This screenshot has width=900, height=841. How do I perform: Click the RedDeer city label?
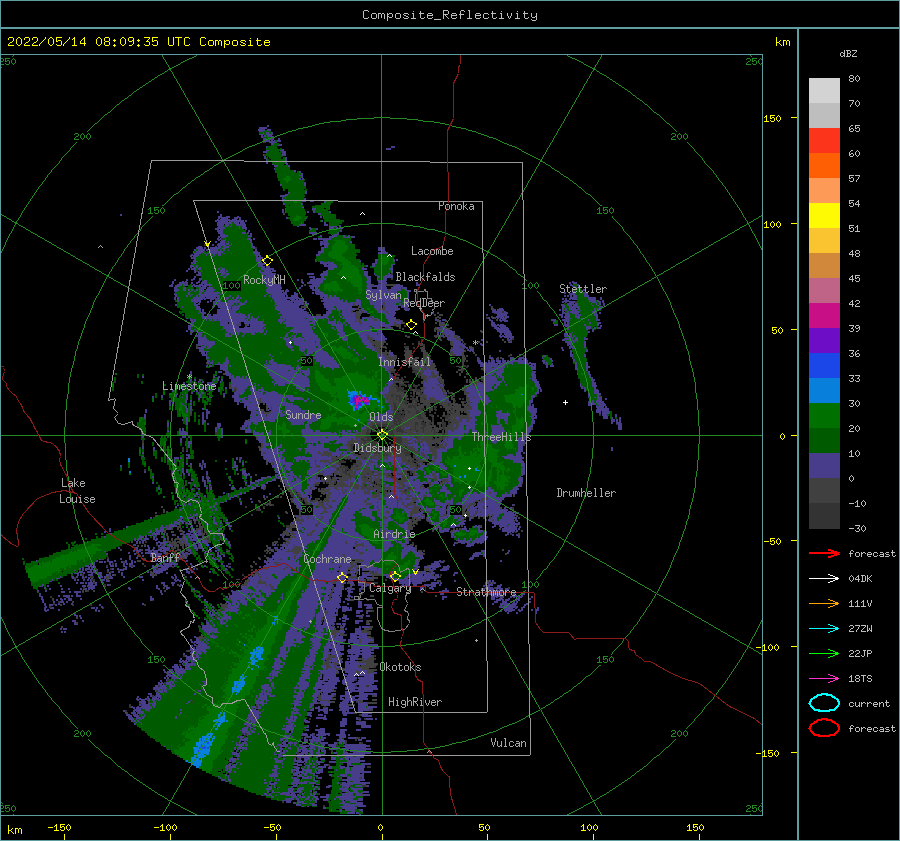point(424,303)
